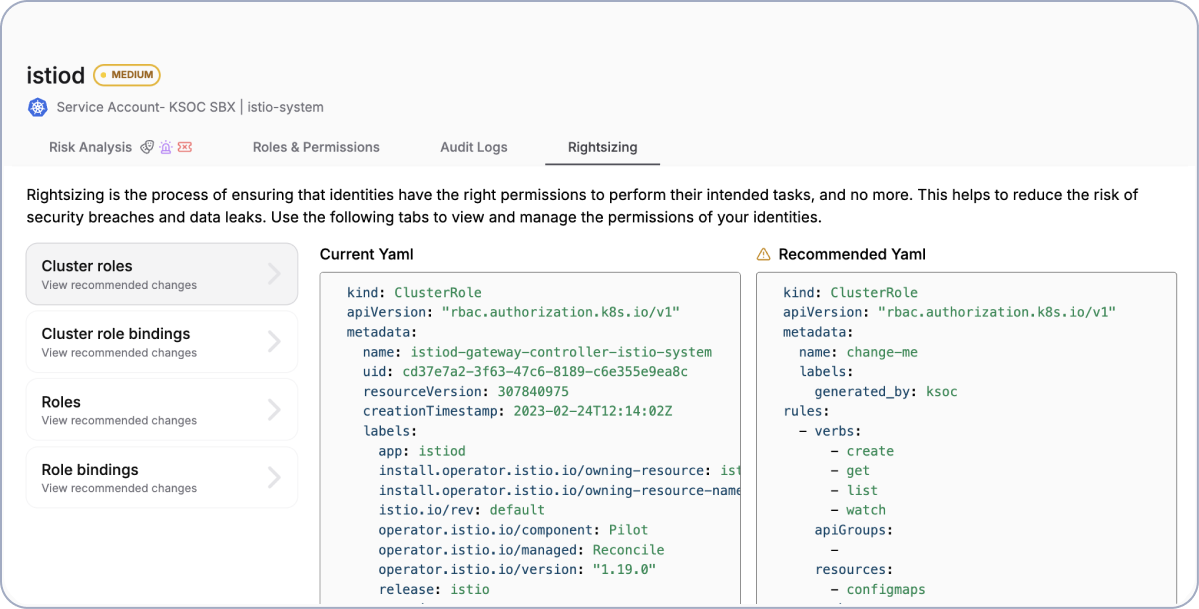The width and height of the screenshot is (1199, 609).
Task: Click the purple alarm siren icon
Action: (x=165, y=147)
